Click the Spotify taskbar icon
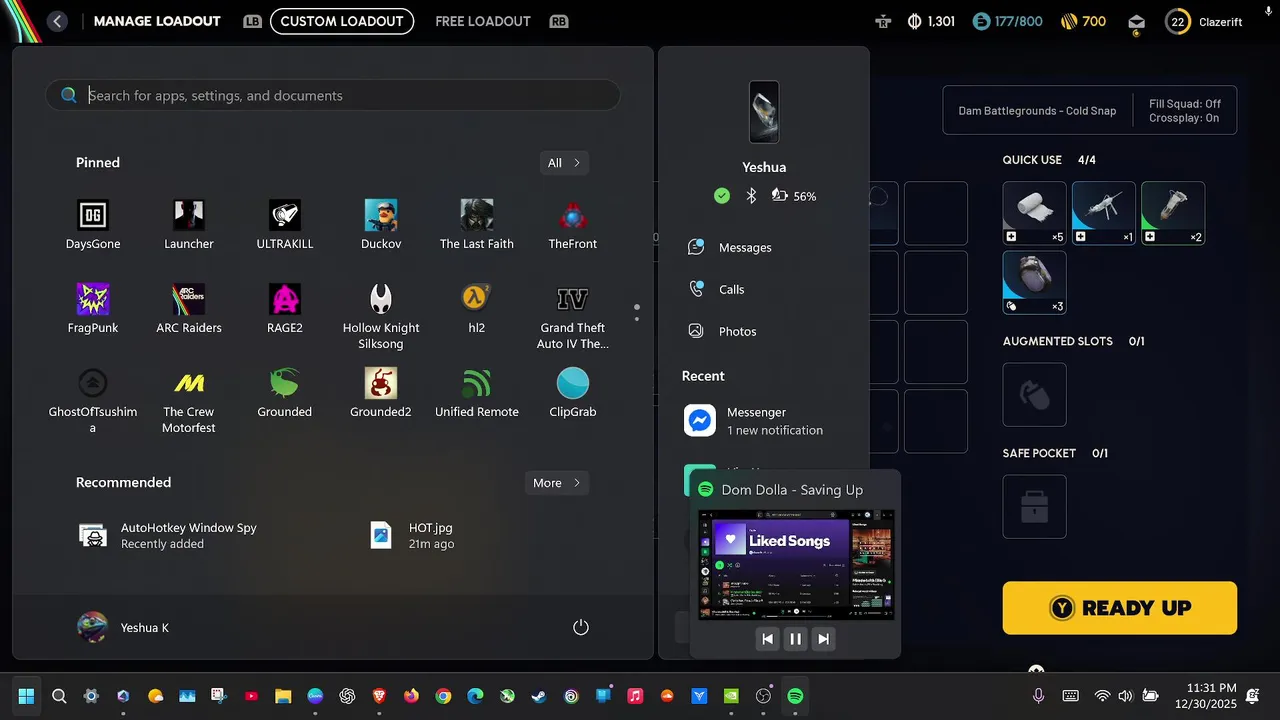 795,696
